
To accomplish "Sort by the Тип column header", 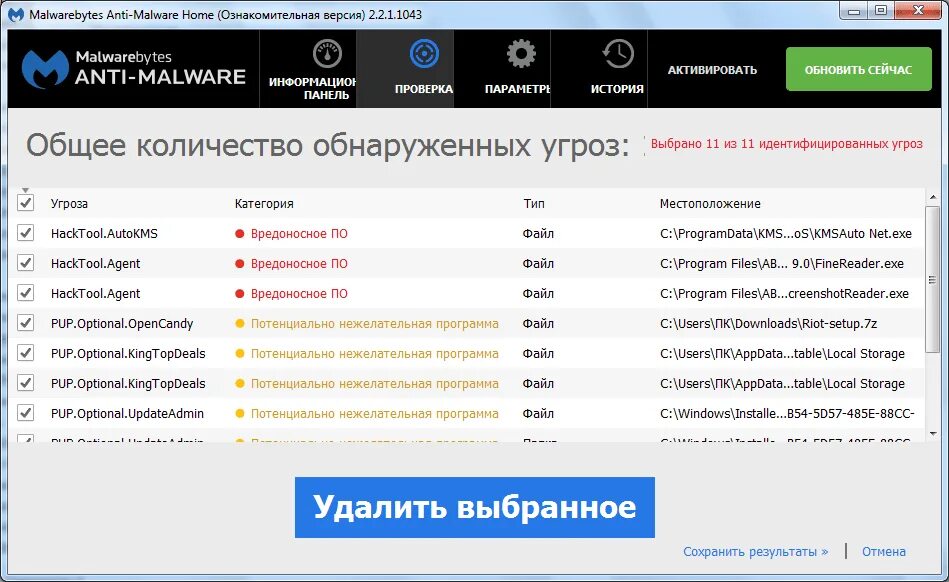I will [x=534, y=204].
